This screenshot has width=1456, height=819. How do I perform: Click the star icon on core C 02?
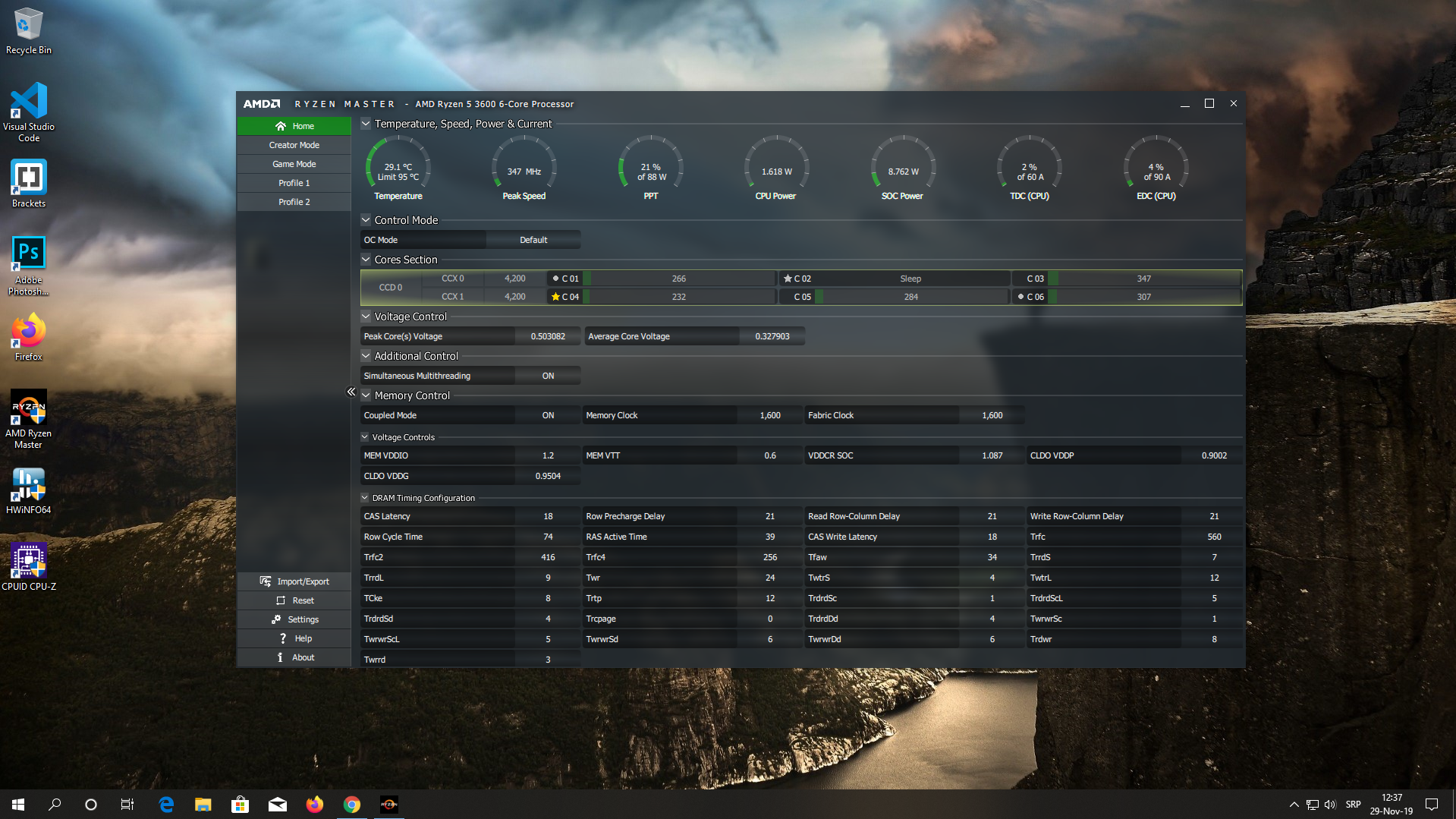pyautogui.click(x=788, y=279)
